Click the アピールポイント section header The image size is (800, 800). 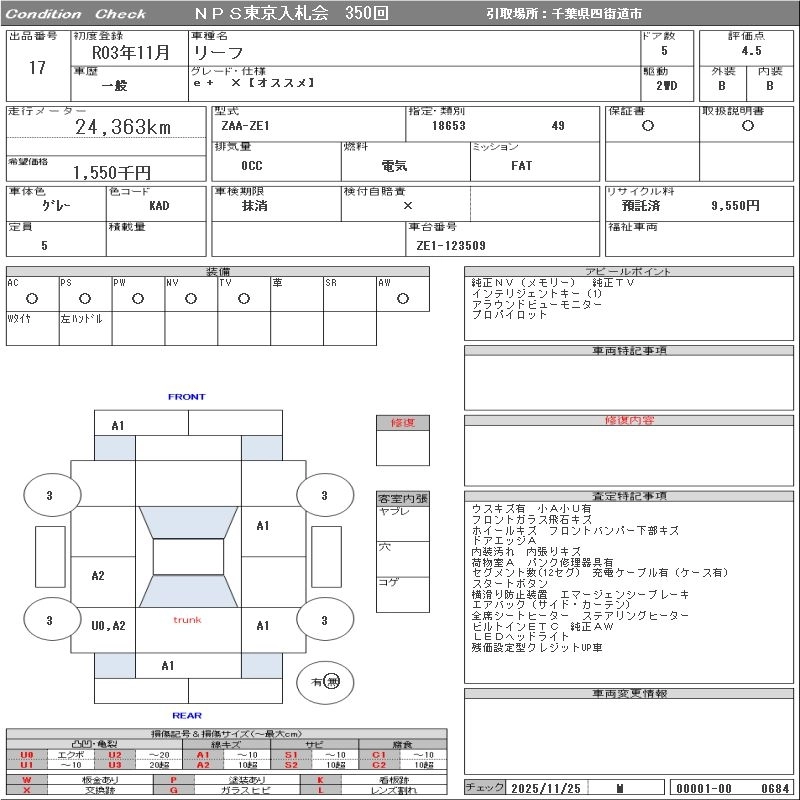[x=629, y=271]
